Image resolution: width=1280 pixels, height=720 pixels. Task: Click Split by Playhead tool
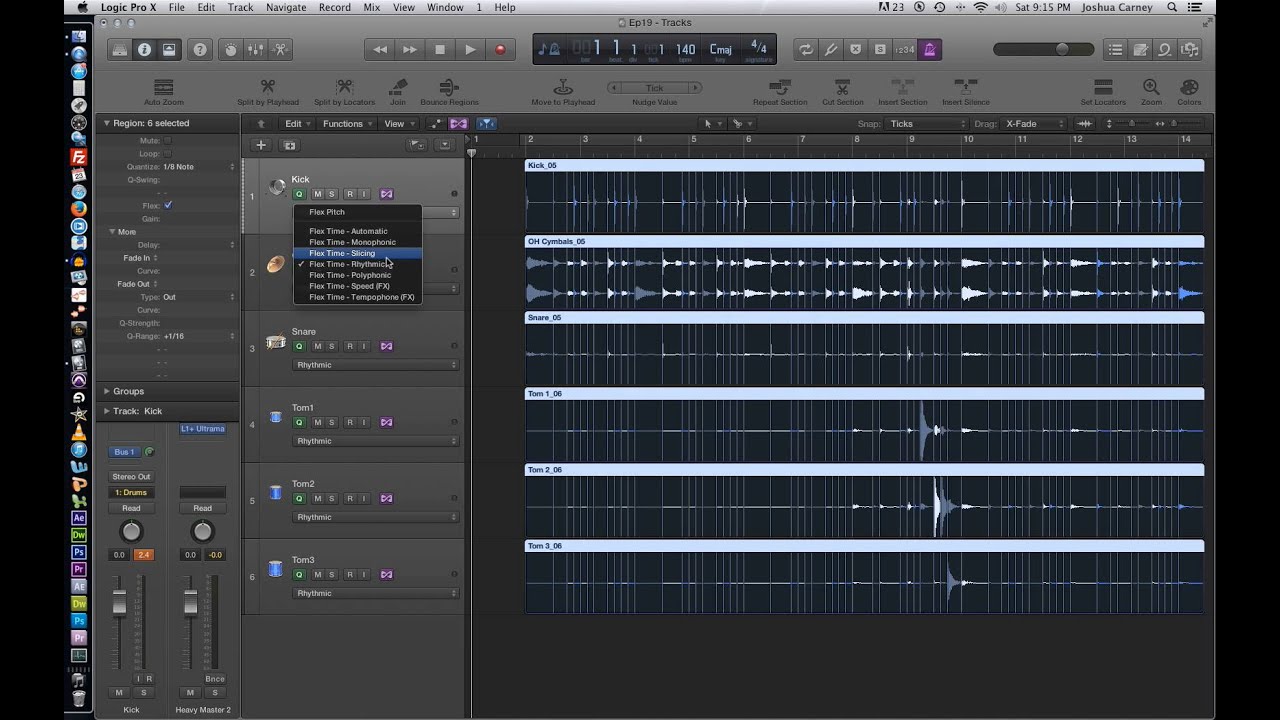[268, 92]
